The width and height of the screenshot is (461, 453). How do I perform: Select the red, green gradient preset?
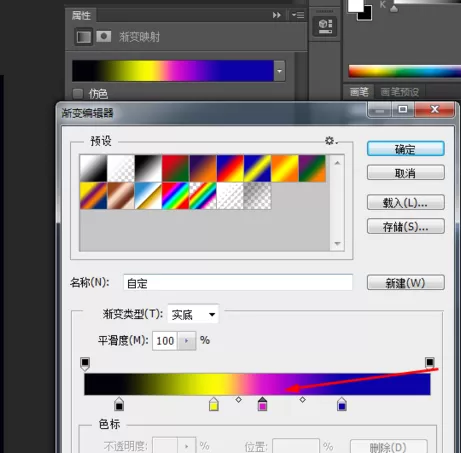tap(175, 168)
